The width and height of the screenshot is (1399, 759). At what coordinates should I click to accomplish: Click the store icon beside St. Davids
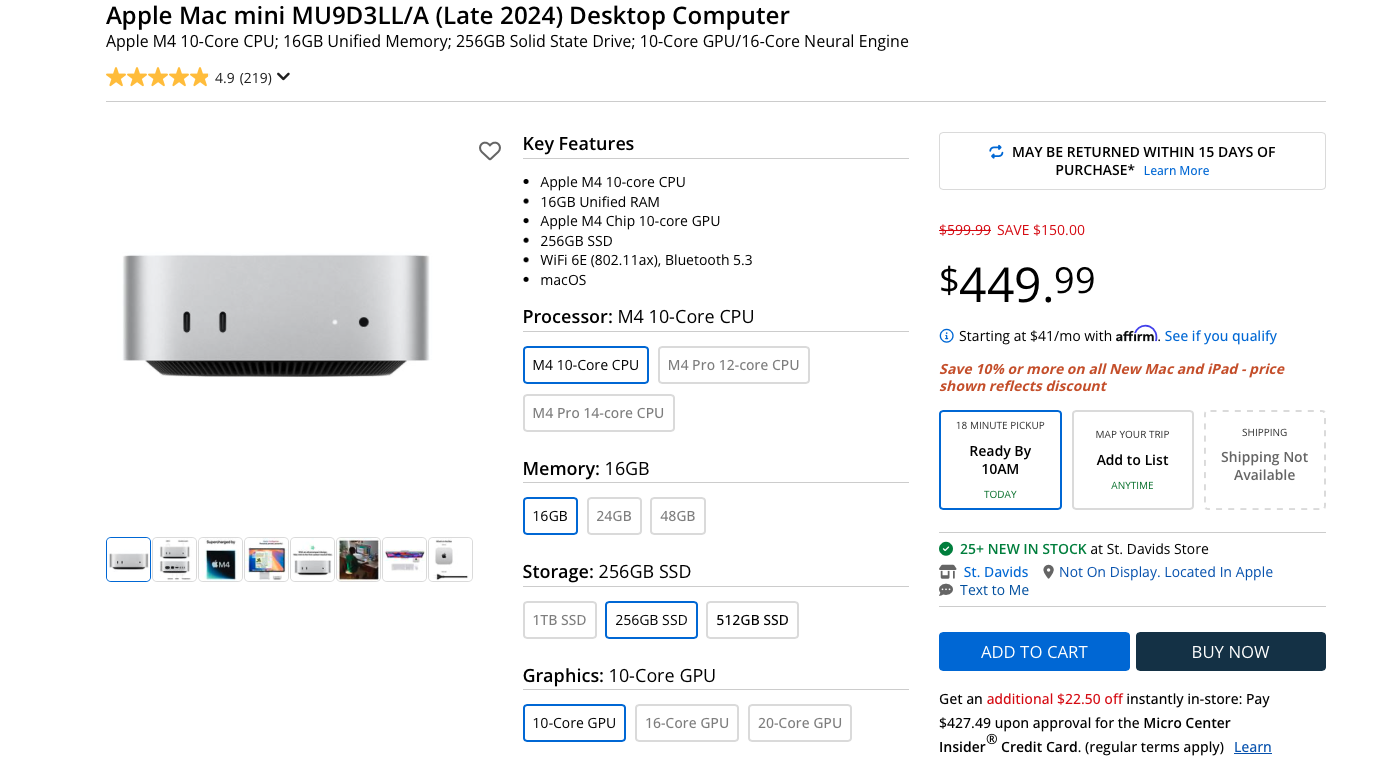947,572
